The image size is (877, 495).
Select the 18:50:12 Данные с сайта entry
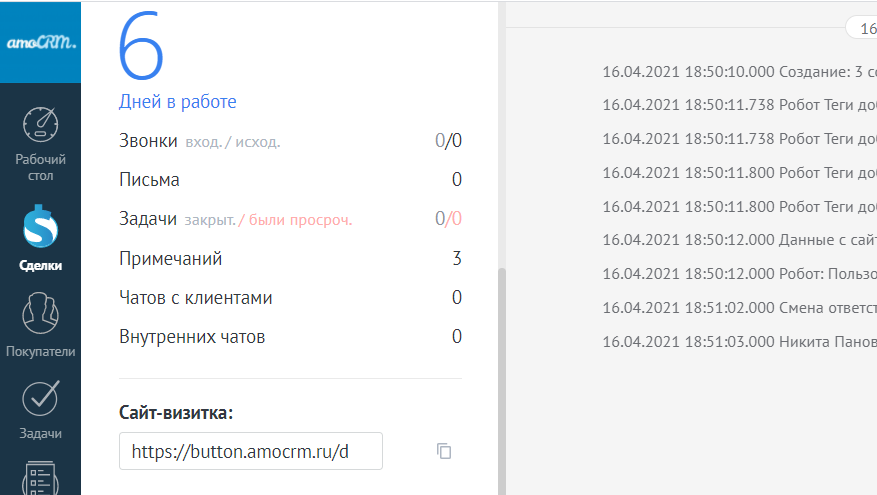click(x=739, y=240)
